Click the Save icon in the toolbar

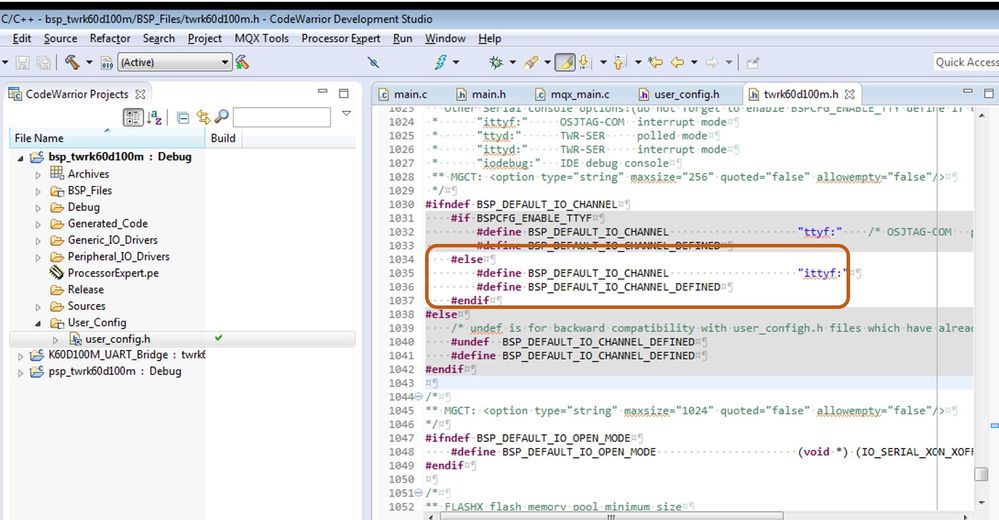(23, 62)
